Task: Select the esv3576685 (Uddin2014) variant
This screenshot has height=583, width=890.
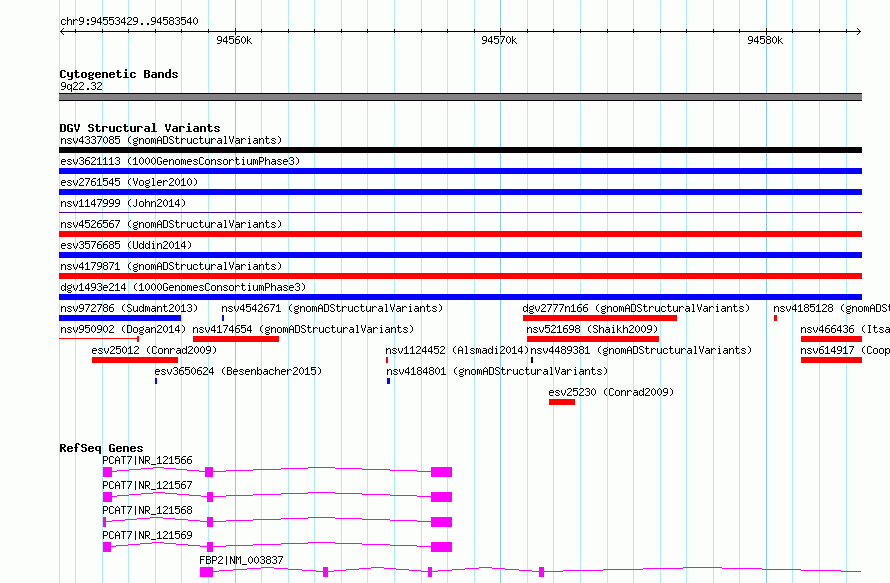Action: pos(126,245)
